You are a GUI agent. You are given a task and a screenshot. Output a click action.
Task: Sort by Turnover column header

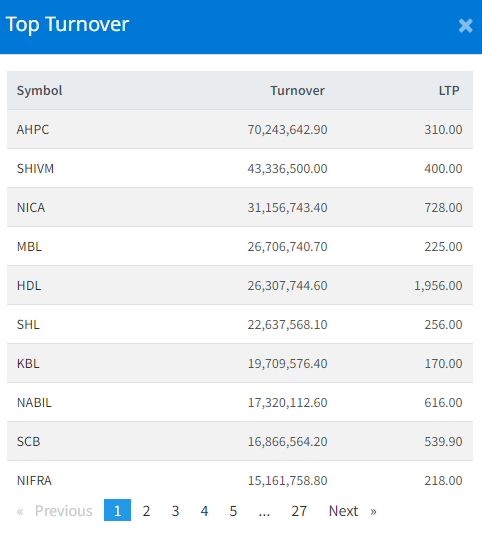coord(297,91)
